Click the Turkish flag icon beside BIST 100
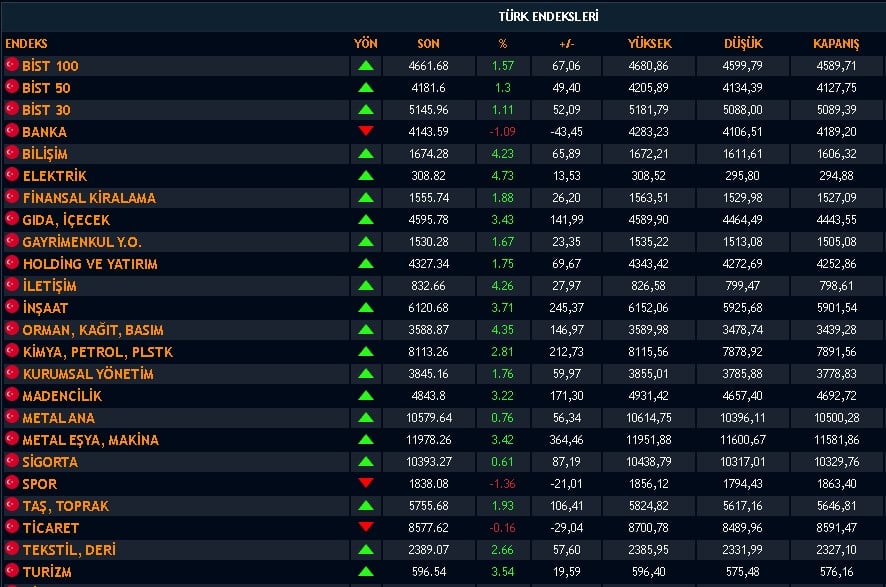The width and height of the screenshot is (886, 587). coord(12,65)
